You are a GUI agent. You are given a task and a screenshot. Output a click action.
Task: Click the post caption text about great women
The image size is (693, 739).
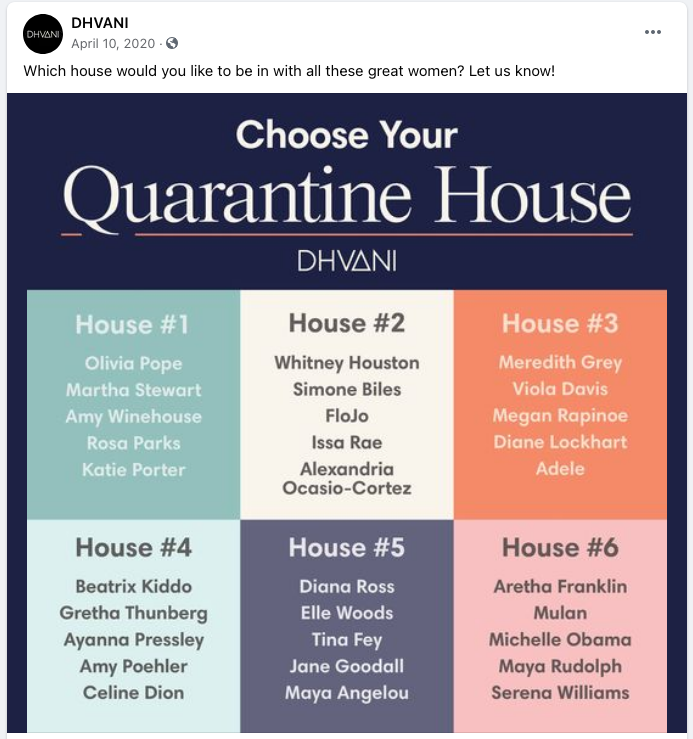click(x=289, y=71)
